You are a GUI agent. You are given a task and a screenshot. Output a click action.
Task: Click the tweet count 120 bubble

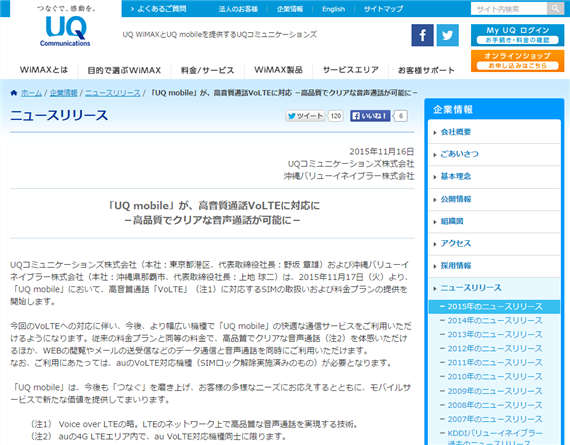pos(336,116)
